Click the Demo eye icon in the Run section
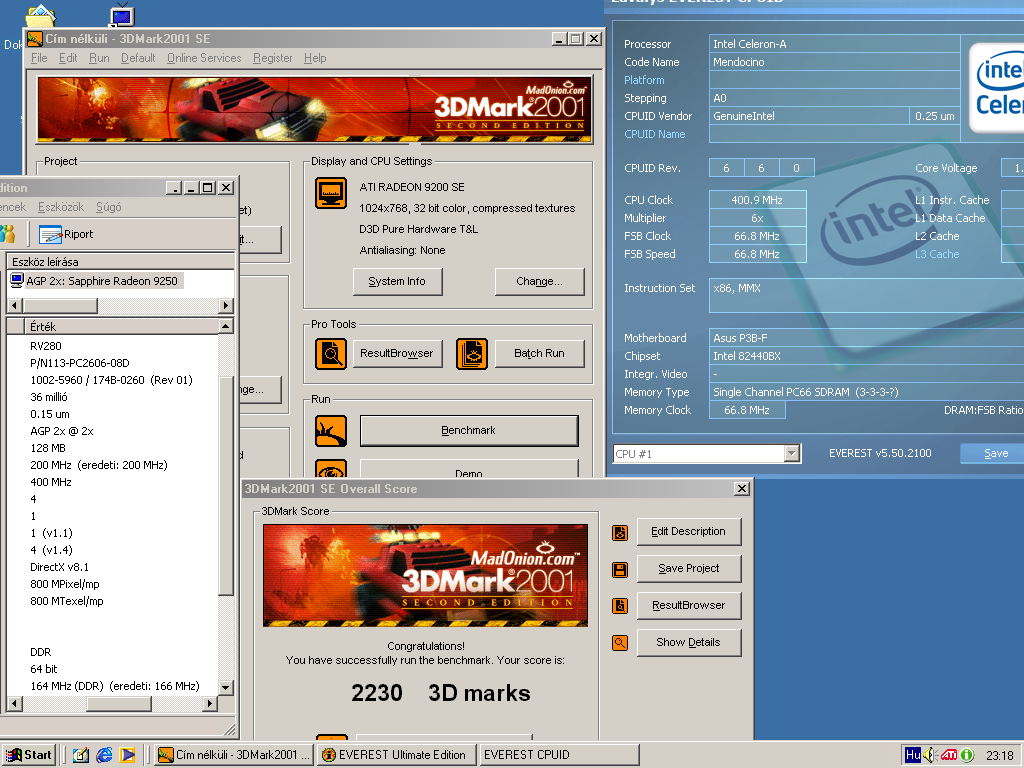1024x768 pixels. pyautogui.click(x=330, y=469)
